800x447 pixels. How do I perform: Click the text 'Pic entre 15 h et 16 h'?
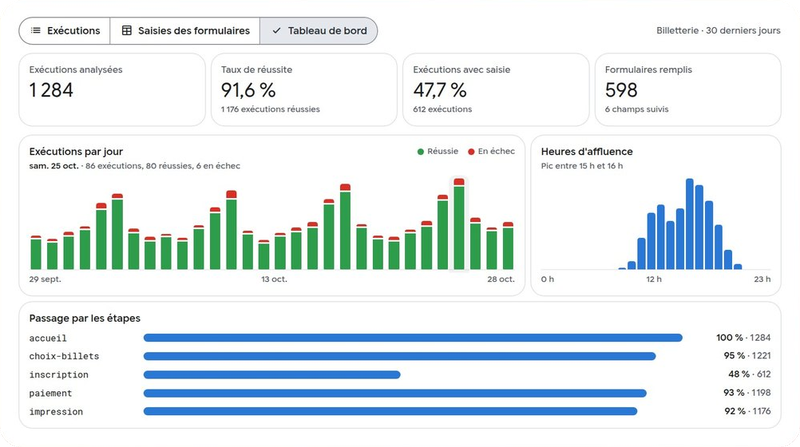582,166
